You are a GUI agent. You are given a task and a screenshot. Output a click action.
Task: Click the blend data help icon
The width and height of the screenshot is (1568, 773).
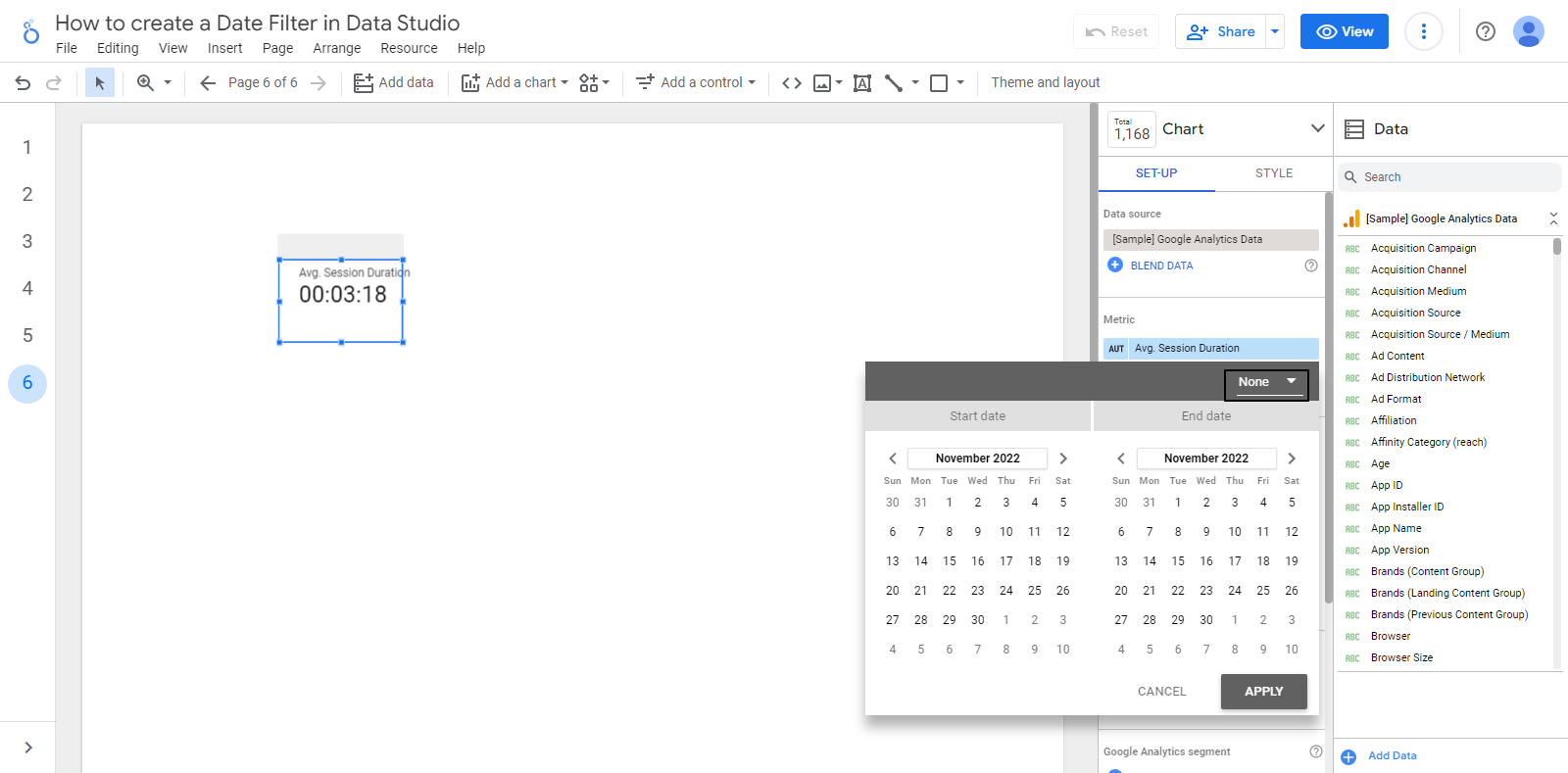(1311, 266)
